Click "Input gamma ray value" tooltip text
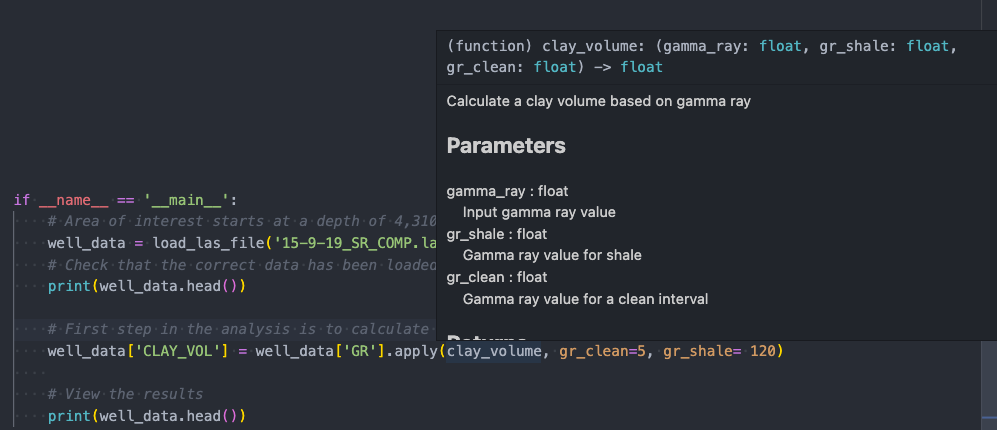The height and width of the screenshot is (430, 997). tap(539, 212)
